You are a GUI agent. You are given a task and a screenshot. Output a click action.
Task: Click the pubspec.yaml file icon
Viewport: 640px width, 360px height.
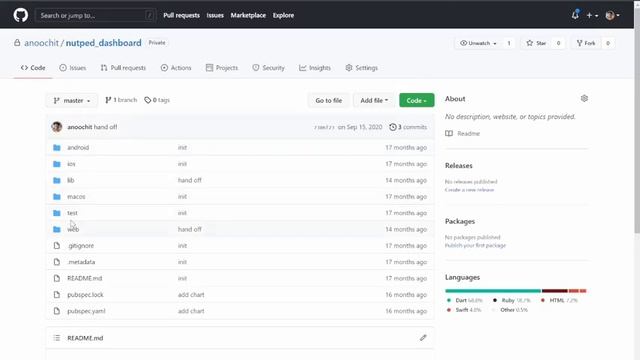click(57, 311)
